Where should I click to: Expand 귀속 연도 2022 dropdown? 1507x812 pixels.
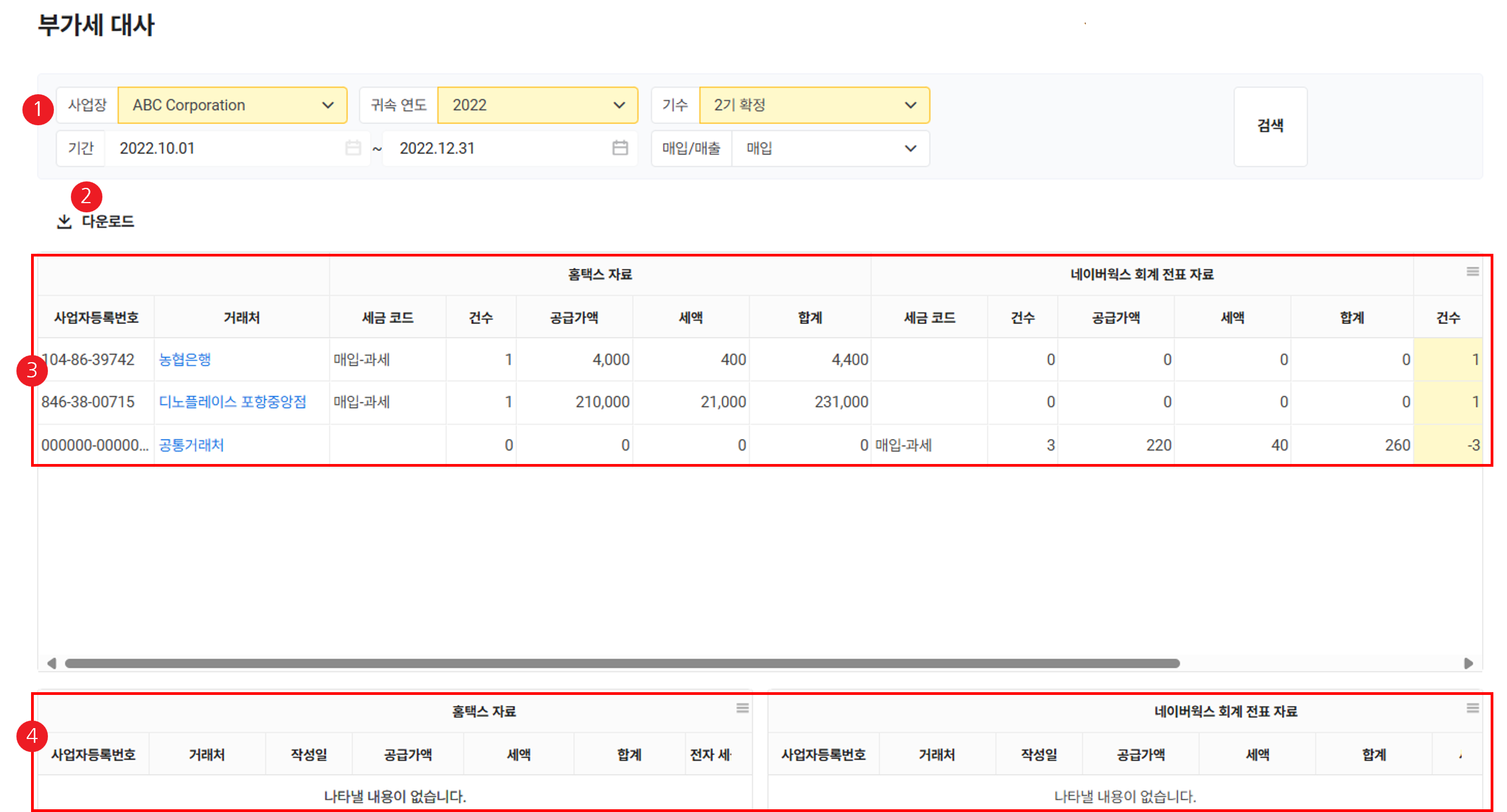[537, 105]
